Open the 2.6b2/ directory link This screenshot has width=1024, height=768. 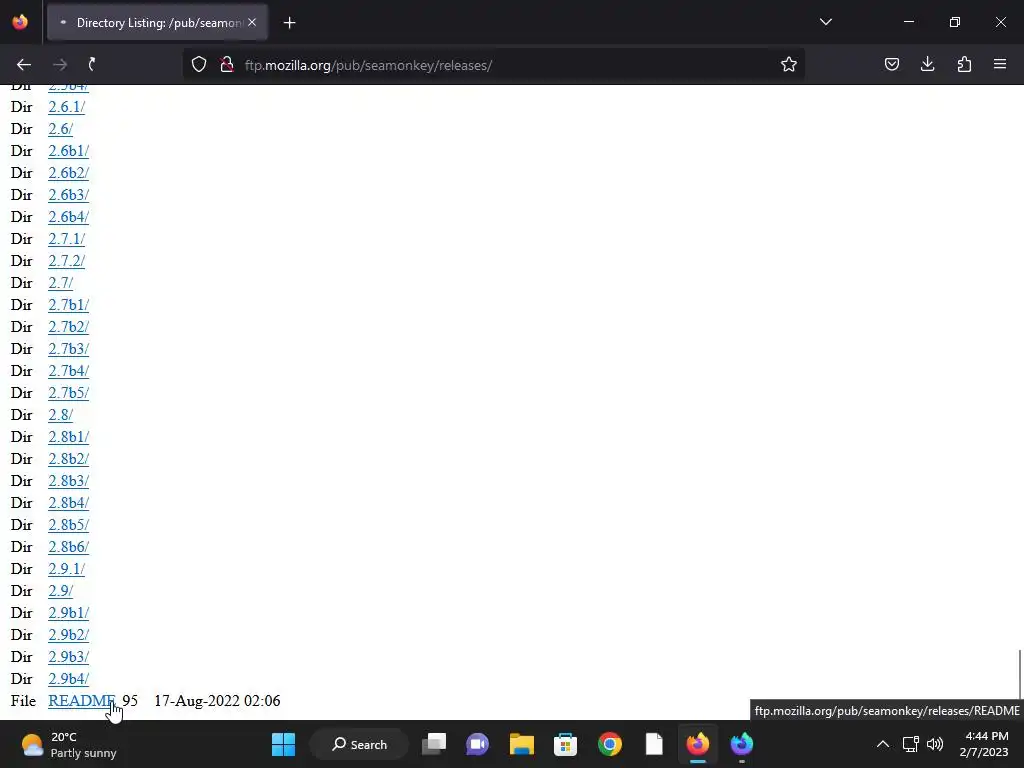pos(69,173)
